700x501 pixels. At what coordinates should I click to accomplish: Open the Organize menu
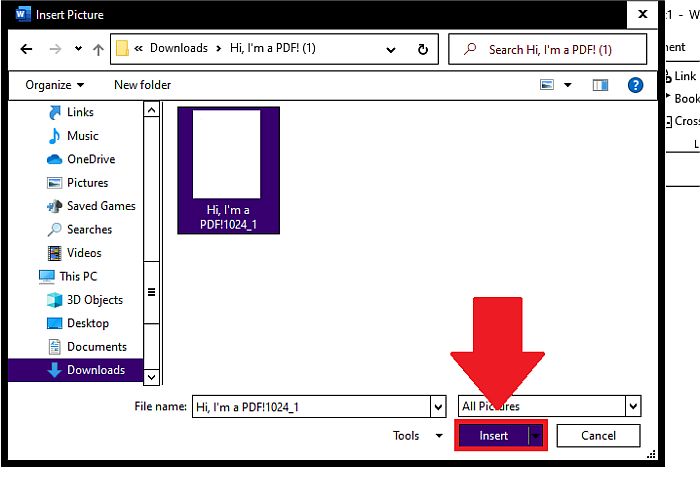pos(54,85)
